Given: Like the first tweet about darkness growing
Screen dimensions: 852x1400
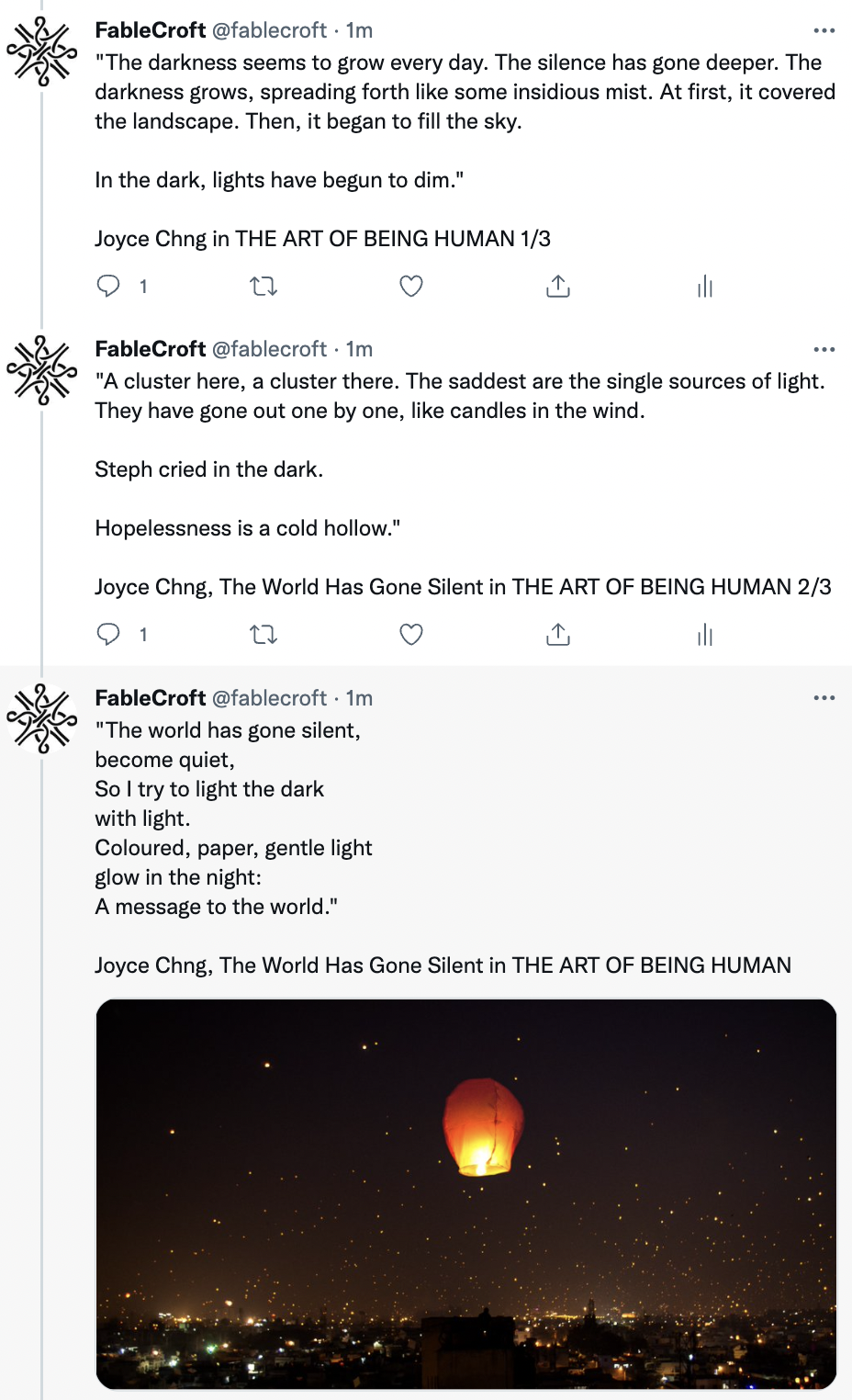Looking at the screenshot, I should 411,287.
